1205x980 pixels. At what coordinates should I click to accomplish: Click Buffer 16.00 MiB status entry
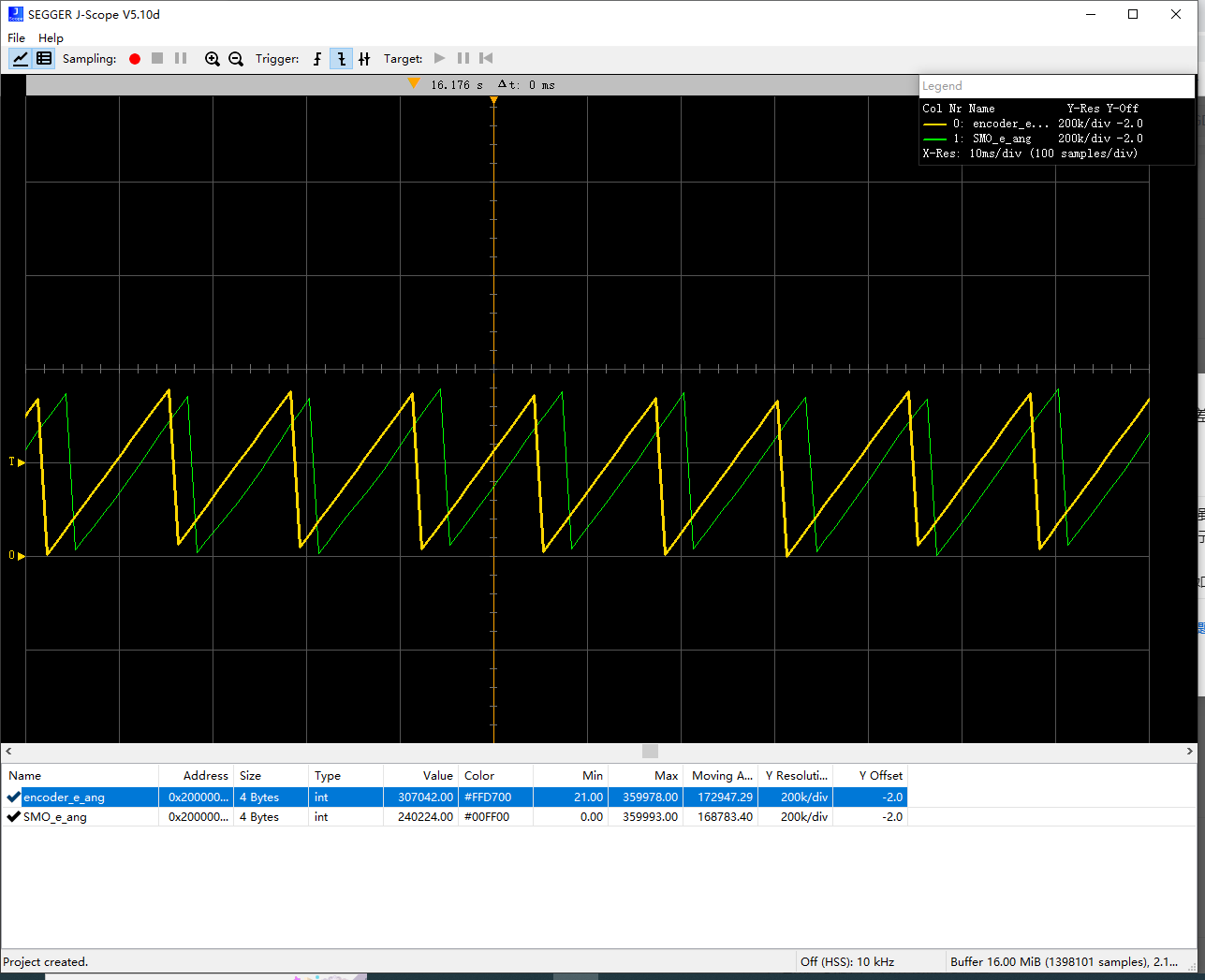(x=1065, y=961)
